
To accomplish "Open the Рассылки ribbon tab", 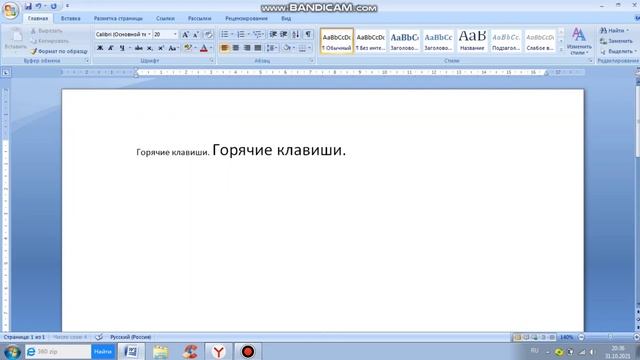I will 200,19.
